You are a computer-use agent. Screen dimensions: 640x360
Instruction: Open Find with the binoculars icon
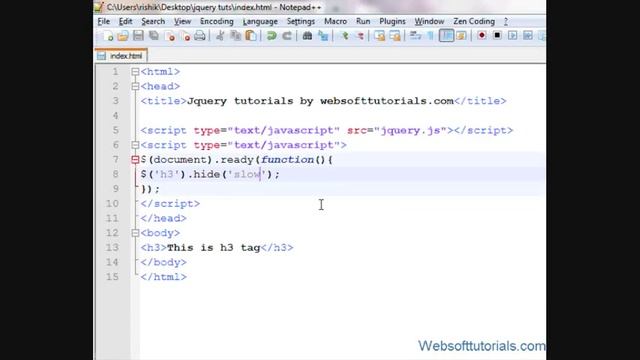point(307,36)
